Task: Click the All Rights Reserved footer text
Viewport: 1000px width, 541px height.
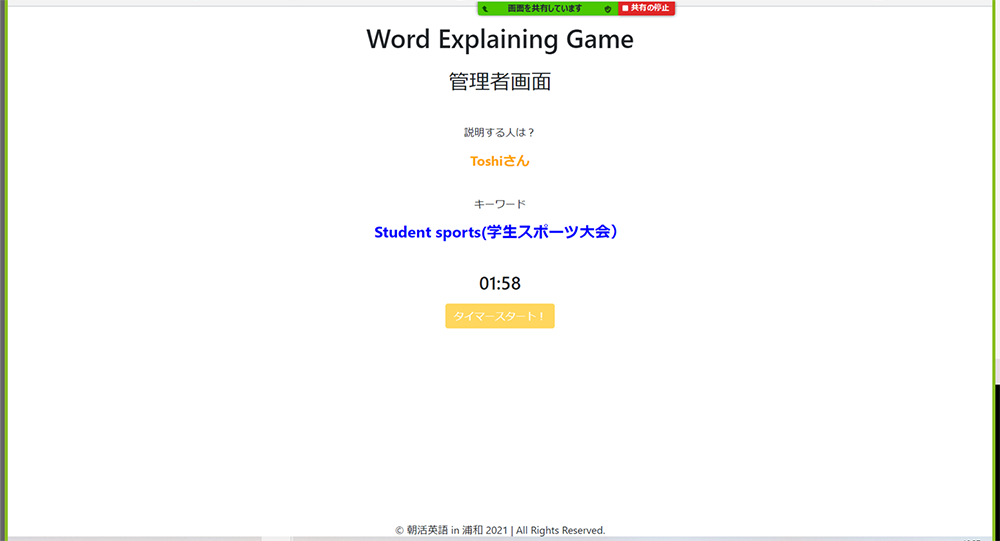Action: click(x=560, y=530)
